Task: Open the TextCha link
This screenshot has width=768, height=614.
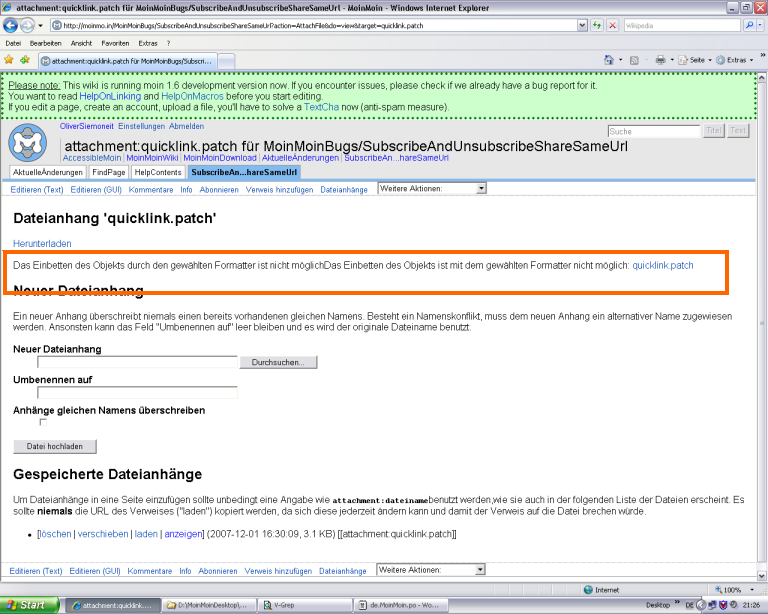Action: [321, 107]
